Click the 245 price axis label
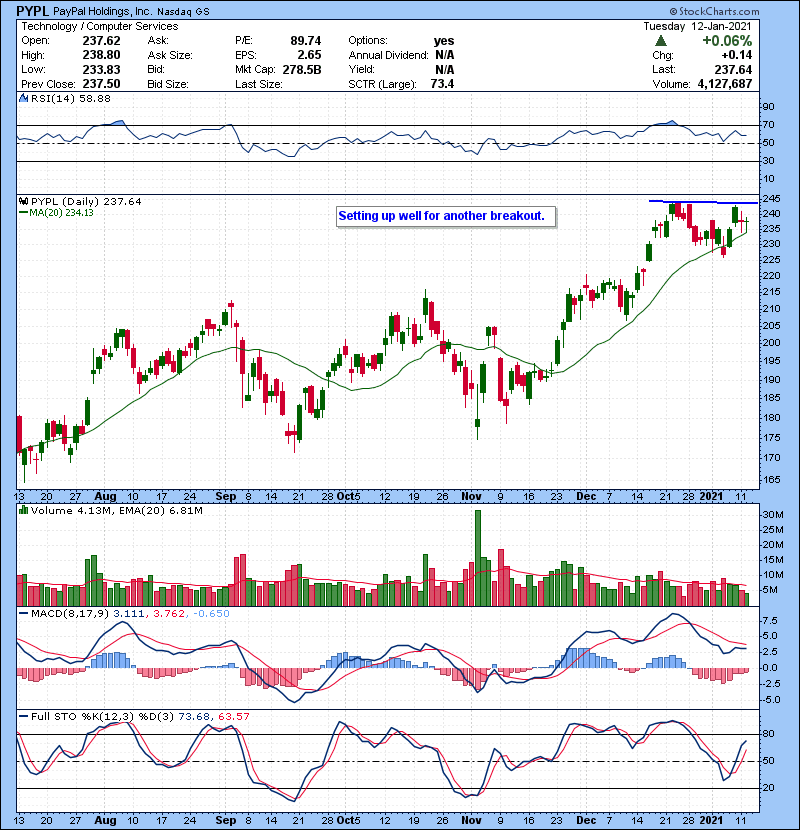This screenshot has height=830, width=800. [x=771, y=199]
